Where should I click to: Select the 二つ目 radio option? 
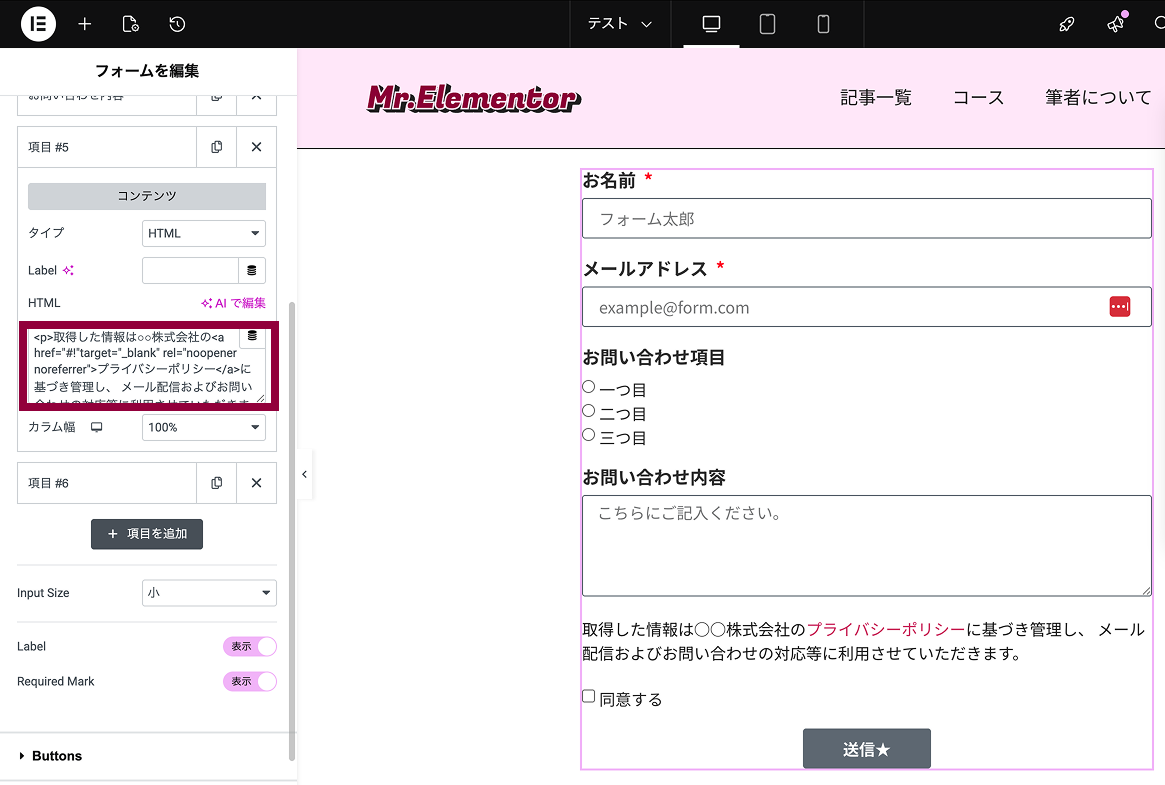click(590, 409)
